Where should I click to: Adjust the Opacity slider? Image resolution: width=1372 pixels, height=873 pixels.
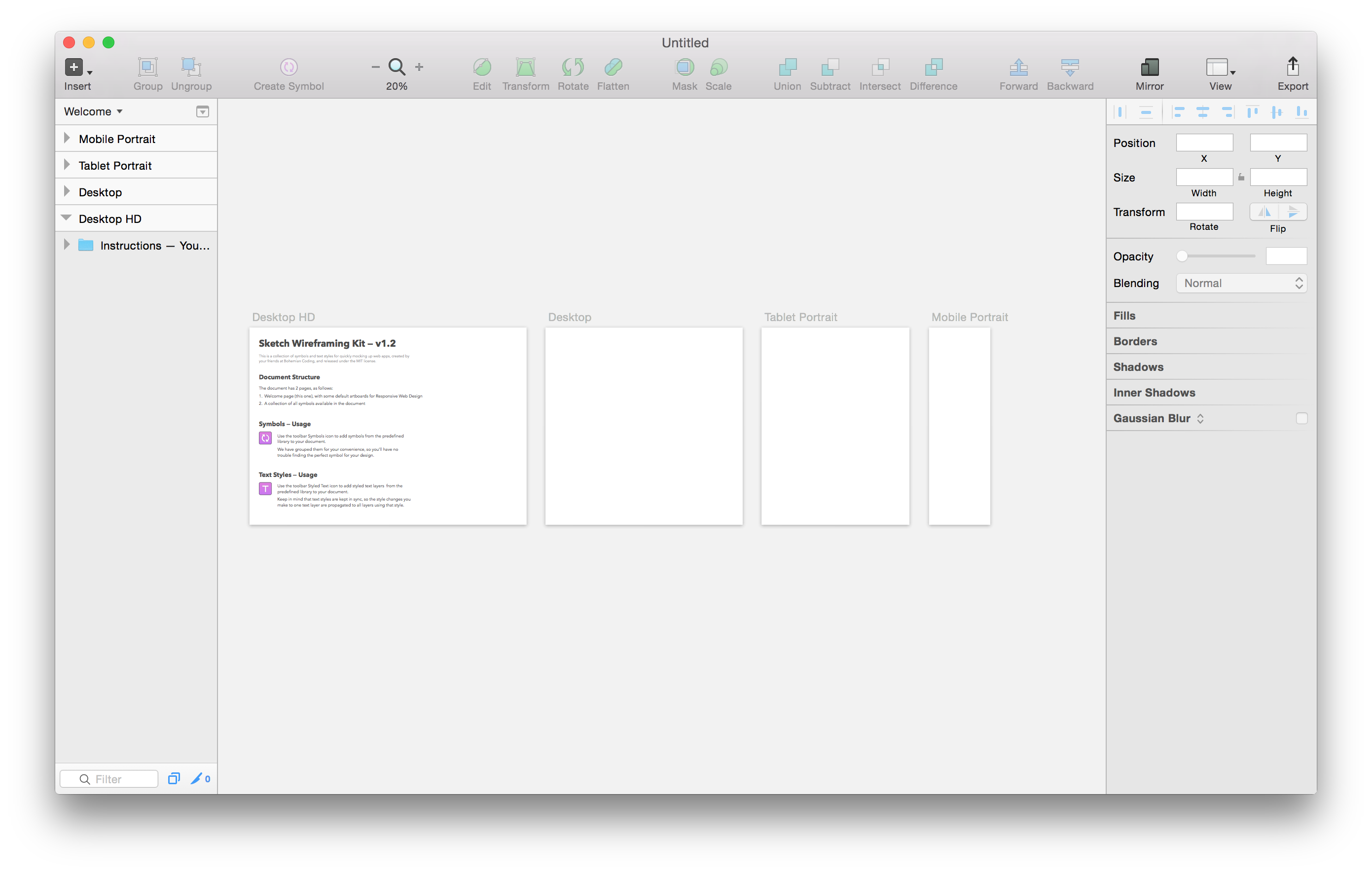(1216, 256)
